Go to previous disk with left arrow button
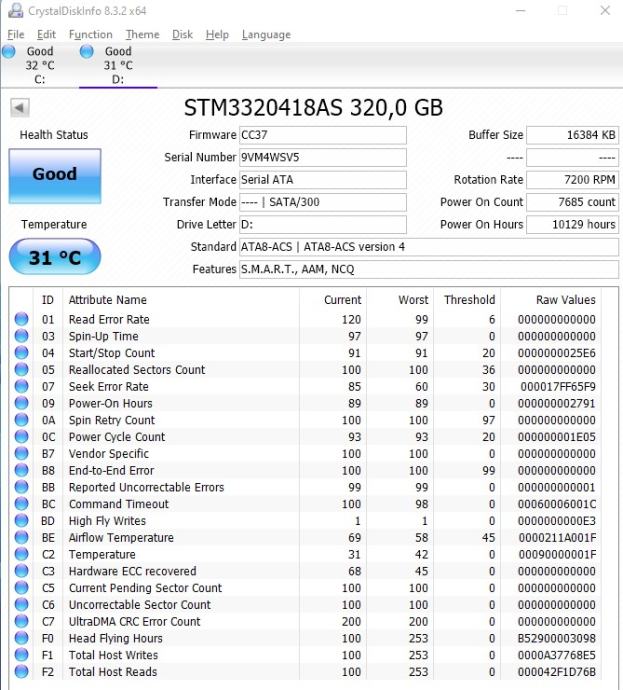 [20, 107]
